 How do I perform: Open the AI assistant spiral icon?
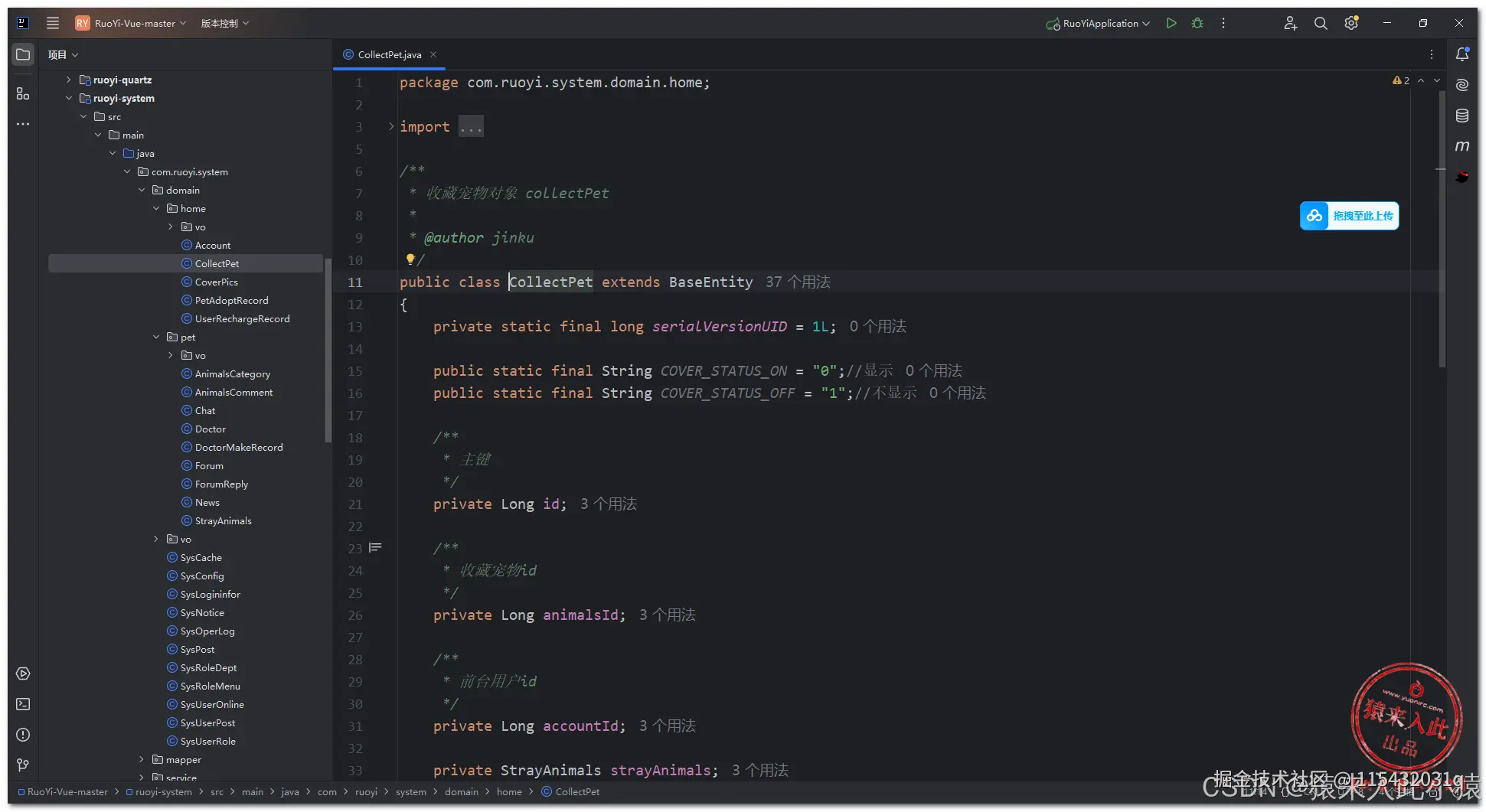pos(1462,85)
